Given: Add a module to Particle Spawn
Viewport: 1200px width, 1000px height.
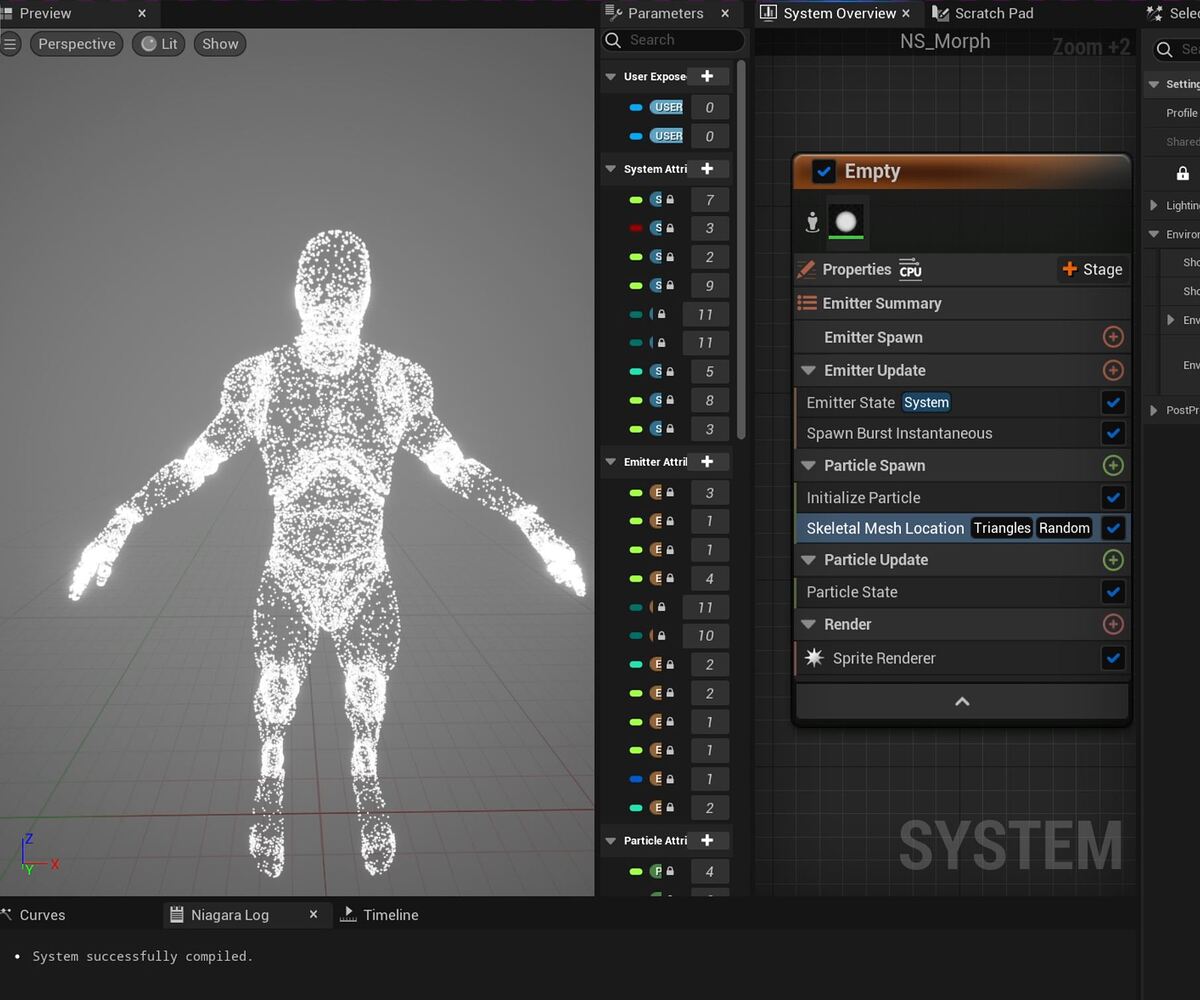Looking at the screenshot, I should pos(1112,466).
